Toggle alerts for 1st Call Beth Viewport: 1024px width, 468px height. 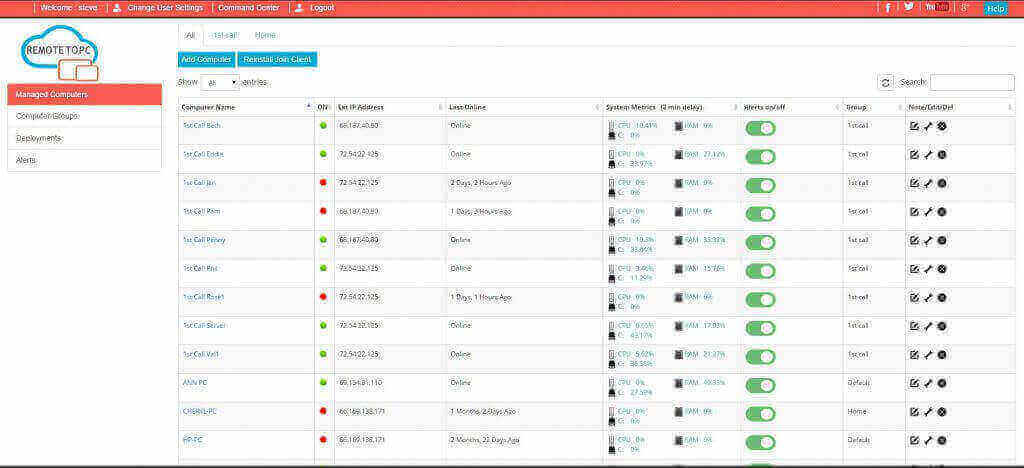[x=760, y=128]
